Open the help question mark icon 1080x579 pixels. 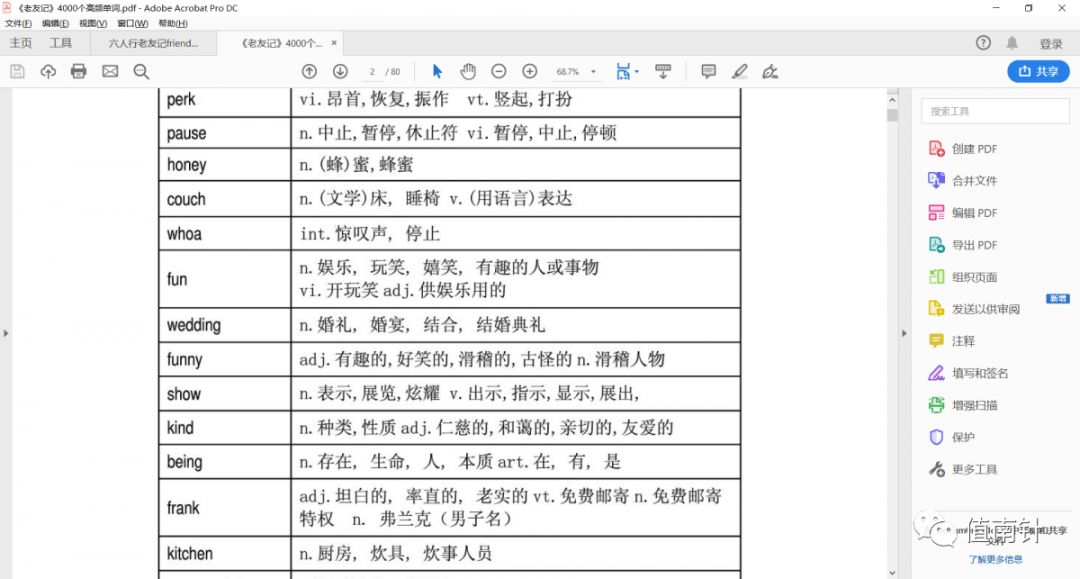(x=983, y=43)
